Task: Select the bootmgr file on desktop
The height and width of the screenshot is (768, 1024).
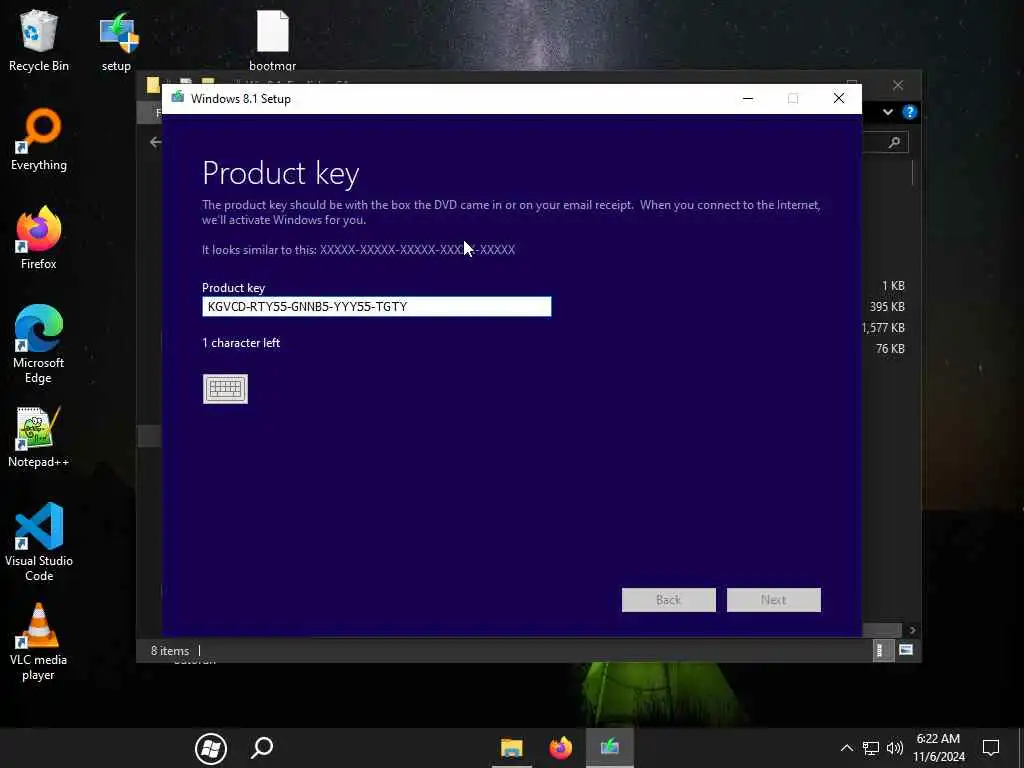Action: click(x=272, y=40)
